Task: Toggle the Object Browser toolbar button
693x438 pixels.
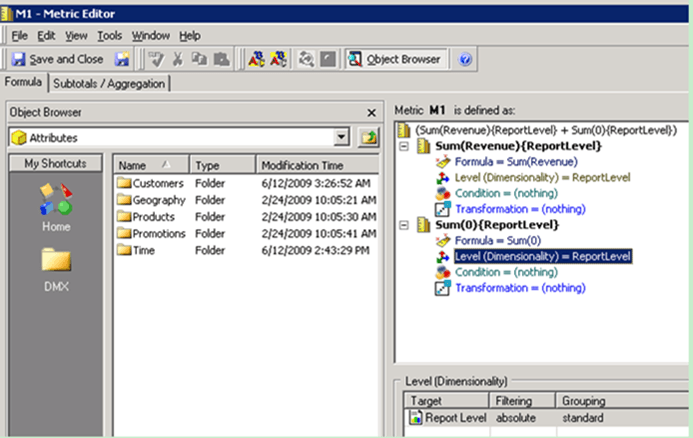Action: point(395,59)
